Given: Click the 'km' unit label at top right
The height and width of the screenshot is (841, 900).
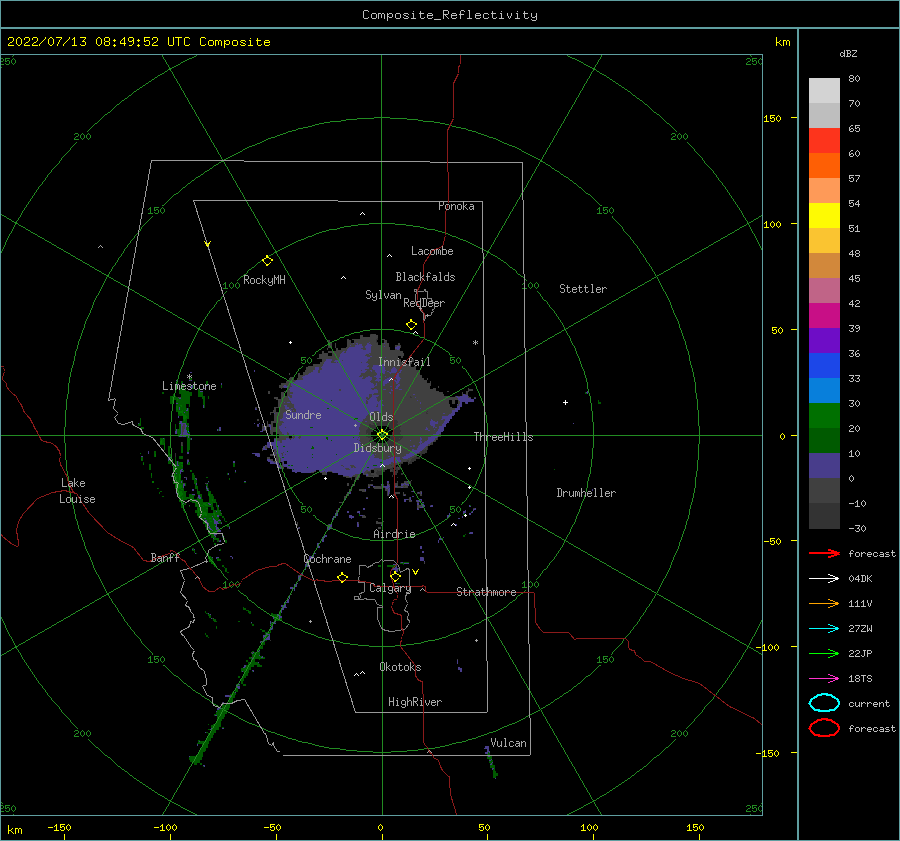Looking at the screenshot, I should pyautogui.click(x=782, y=42).
